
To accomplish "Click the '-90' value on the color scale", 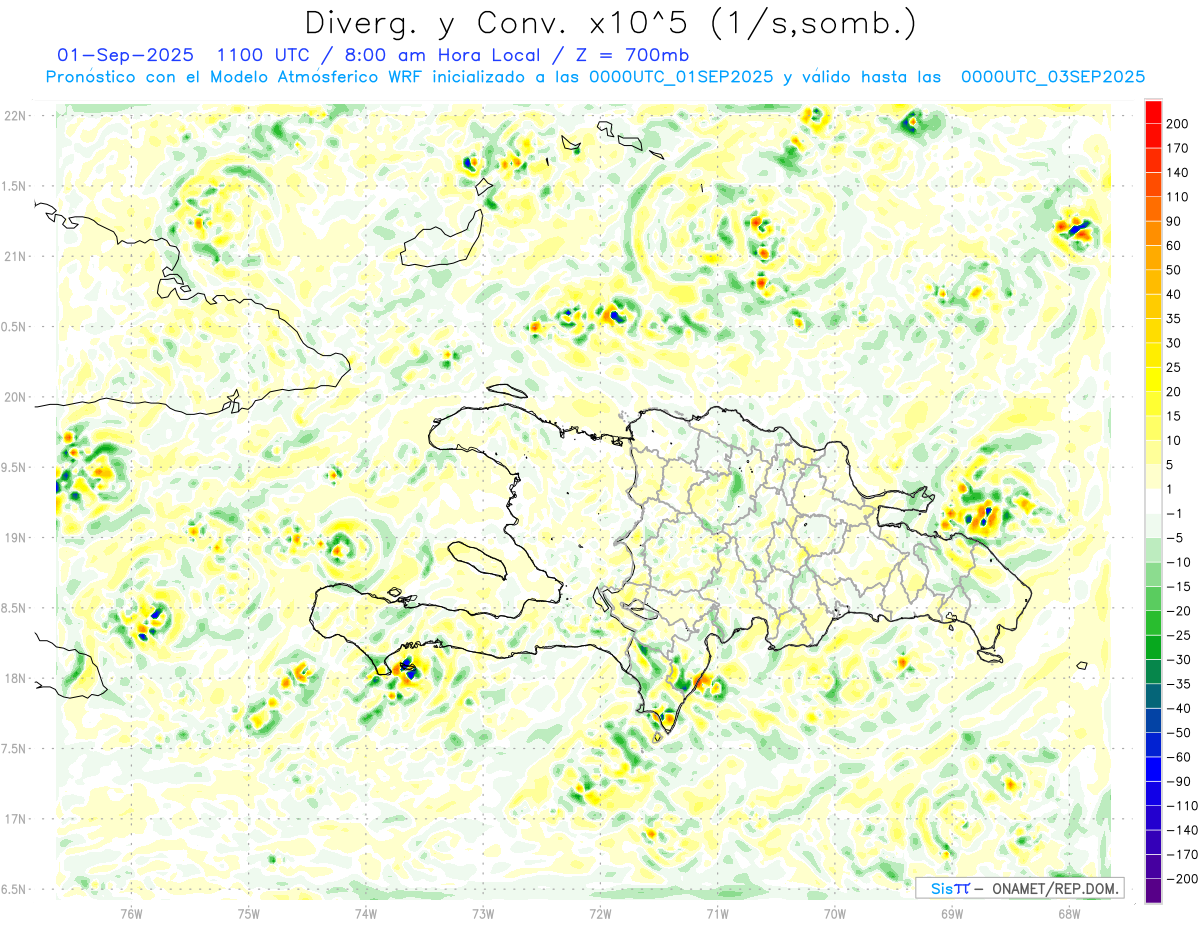I will pos(1179,781).
